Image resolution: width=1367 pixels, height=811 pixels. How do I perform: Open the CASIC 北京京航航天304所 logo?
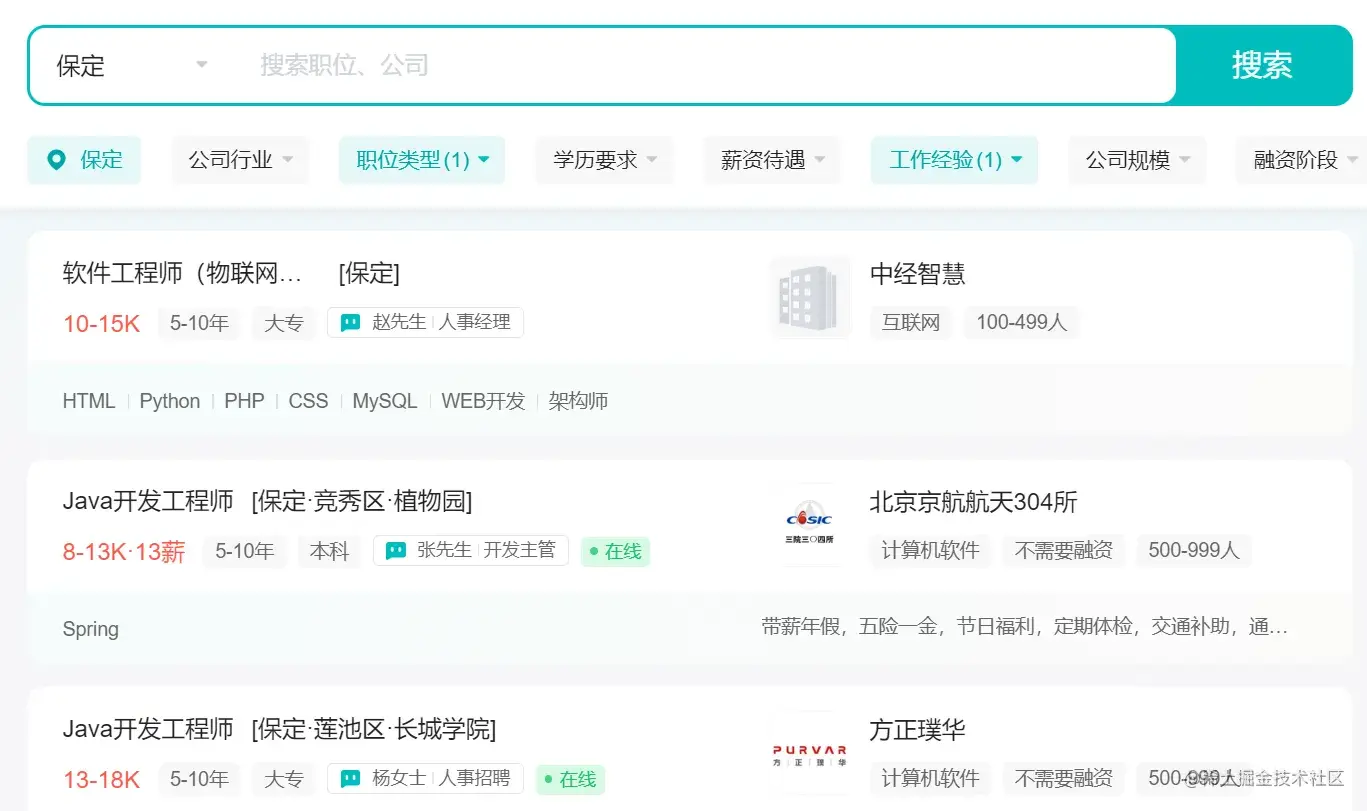tap(810, 525)
